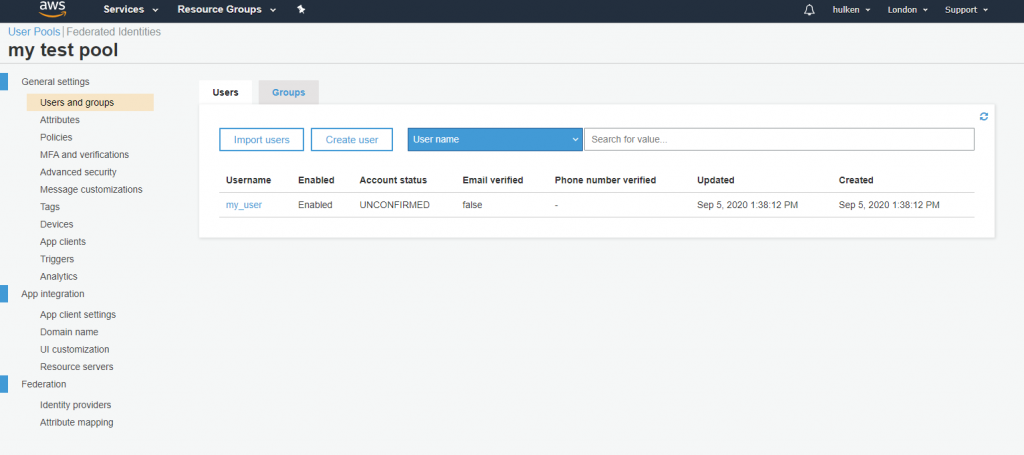The height and width of the screenshot is (455, 1024).
Task: Click the pin shortcut icon in navbar
Action: point(301,10)
